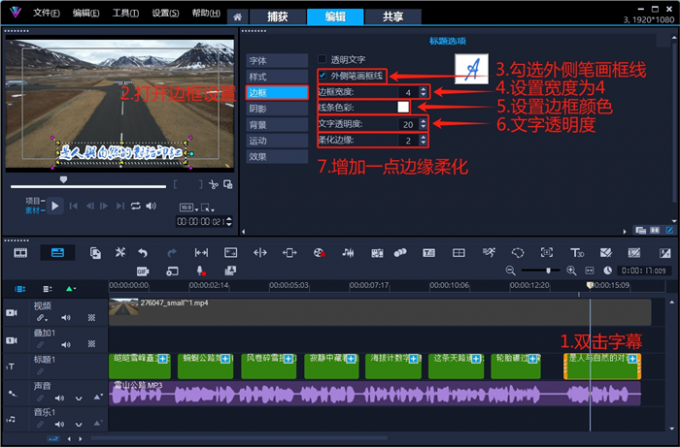Screen dimensions: 680x447
Task: Open the 设置 menu
Action: pyautogui.click(x=166, y=13)
